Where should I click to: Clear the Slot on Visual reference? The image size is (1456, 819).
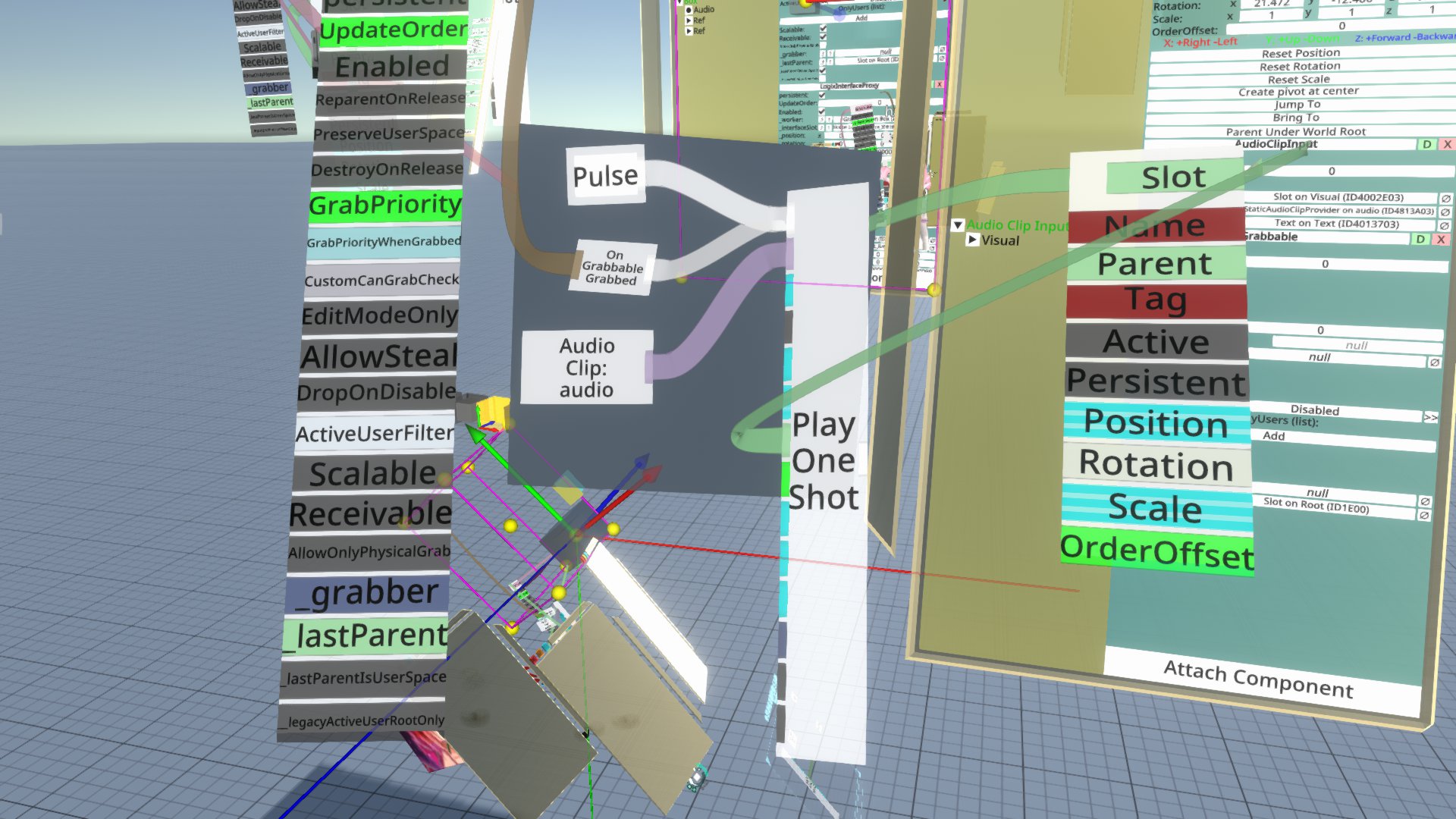click(1445, 199)
